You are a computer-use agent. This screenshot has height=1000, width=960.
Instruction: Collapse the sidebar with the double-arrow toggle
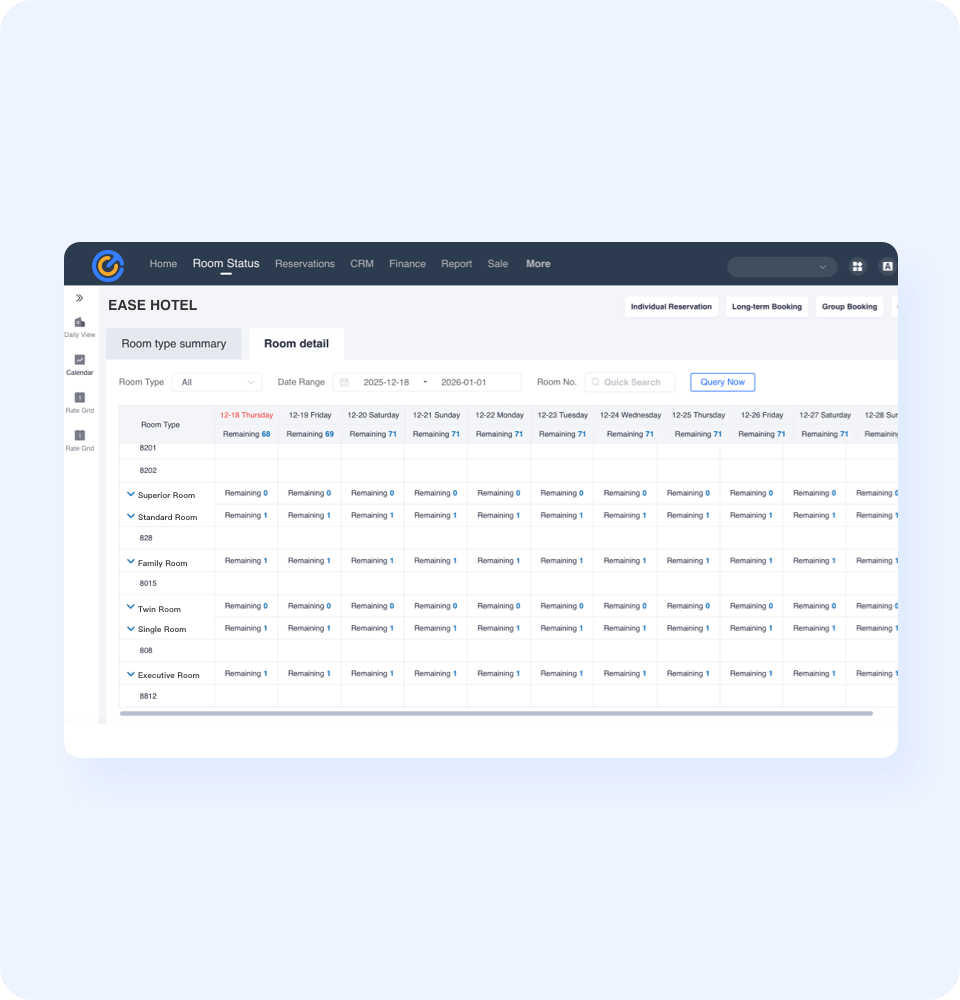click(79, 297)
